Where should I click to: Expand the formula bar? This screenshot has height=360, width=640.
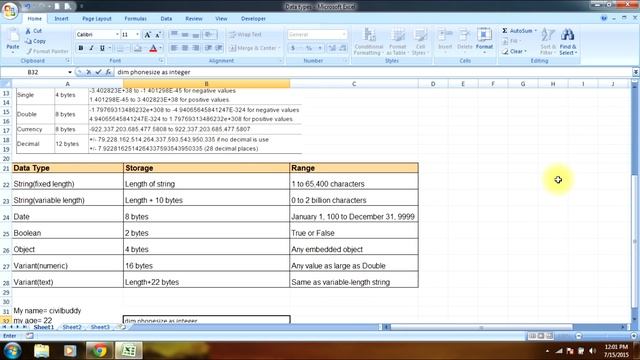(x=636, y=72)
